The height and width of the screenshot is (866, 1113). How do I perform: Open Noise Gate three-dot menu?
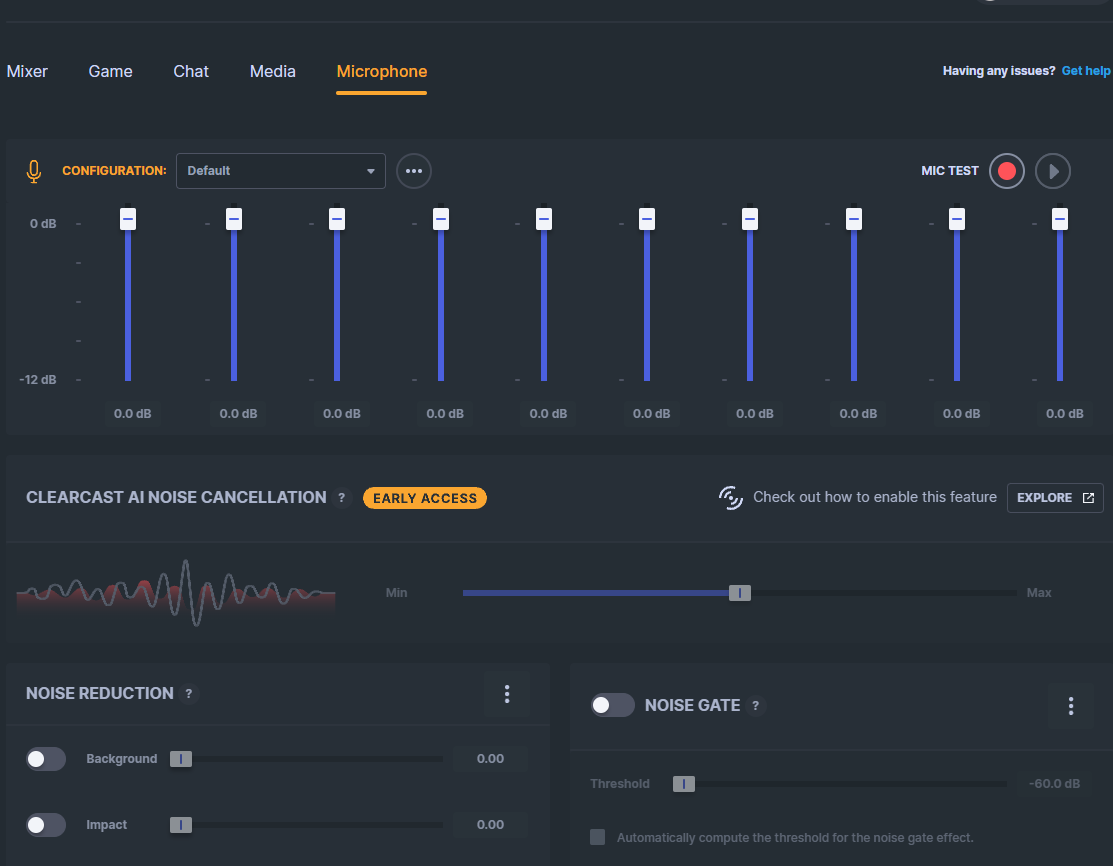point(1070,706)
